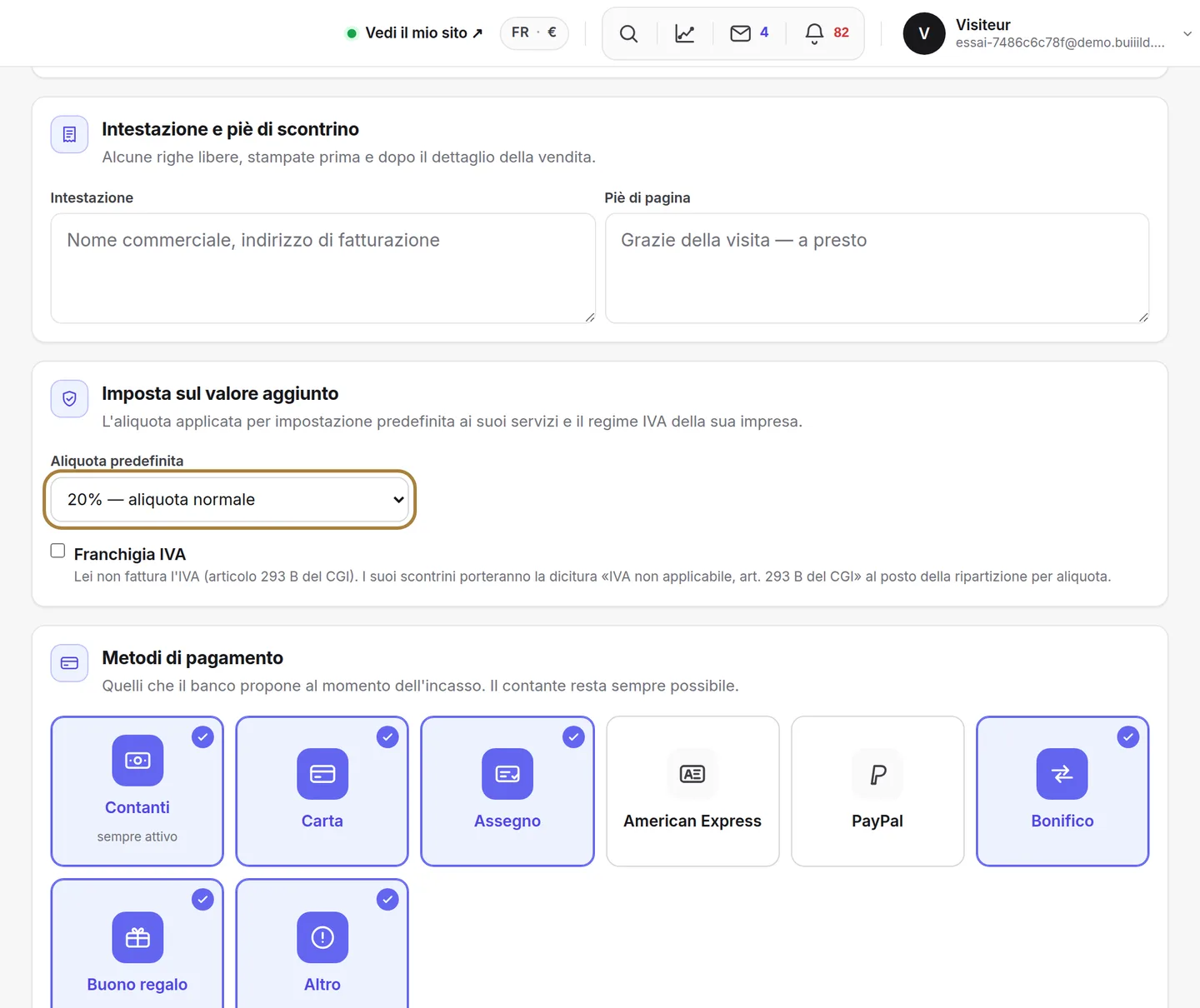Enable PayPal payment method

coord(877,791)
